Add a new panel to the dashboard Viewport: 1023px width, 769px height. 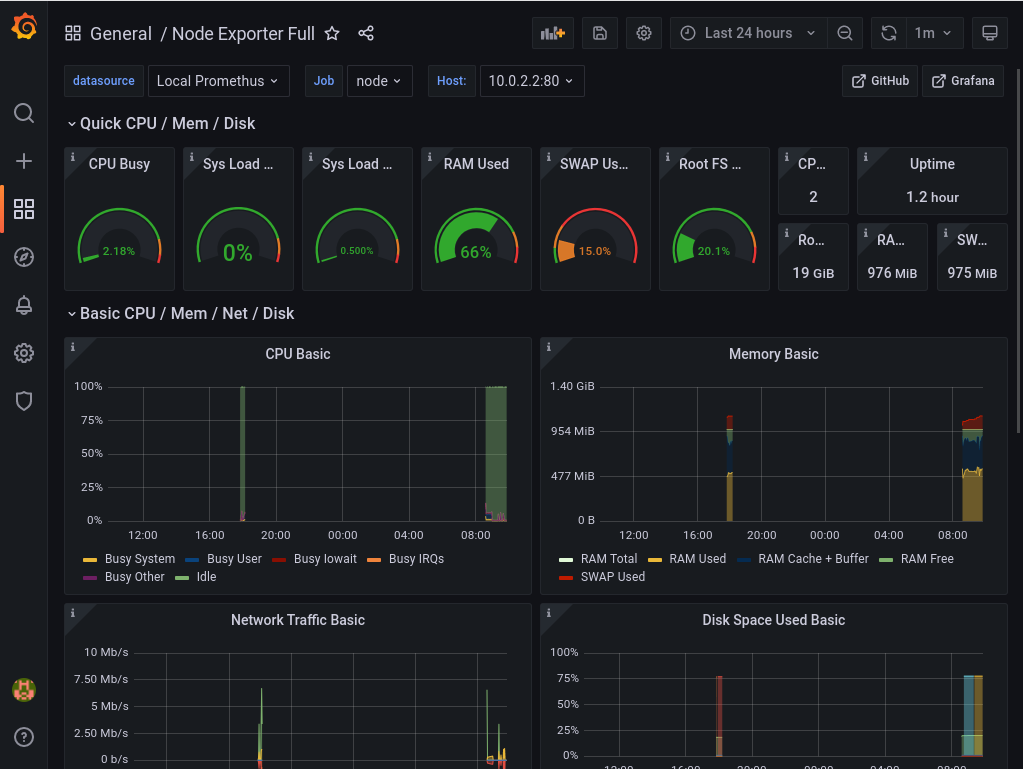552,33
